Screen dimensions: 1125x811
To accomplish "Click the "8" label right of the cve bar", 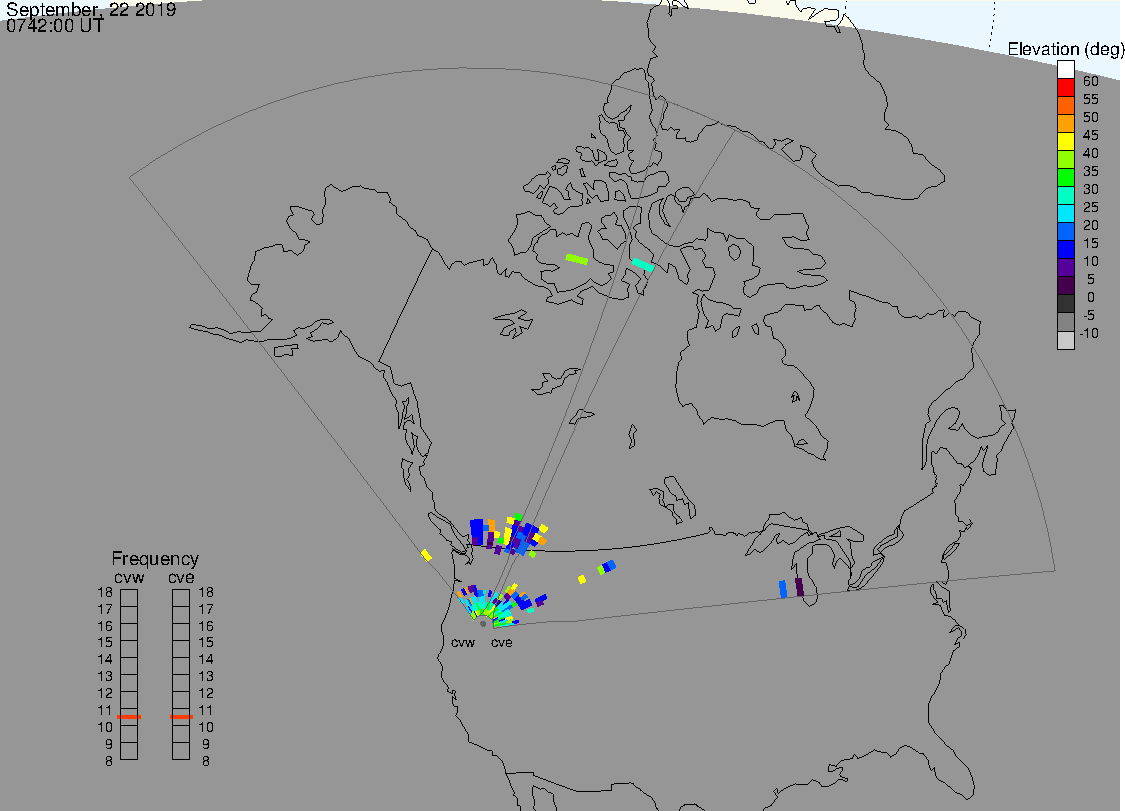I will tap(206, 761).
